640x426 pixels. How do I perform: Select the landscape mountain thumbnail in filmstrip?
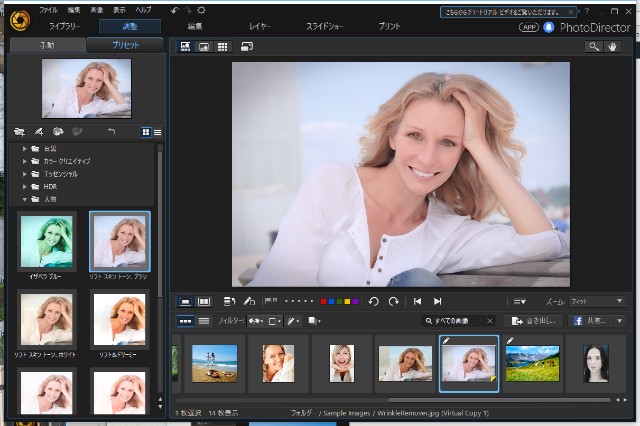tap(532, 363)
